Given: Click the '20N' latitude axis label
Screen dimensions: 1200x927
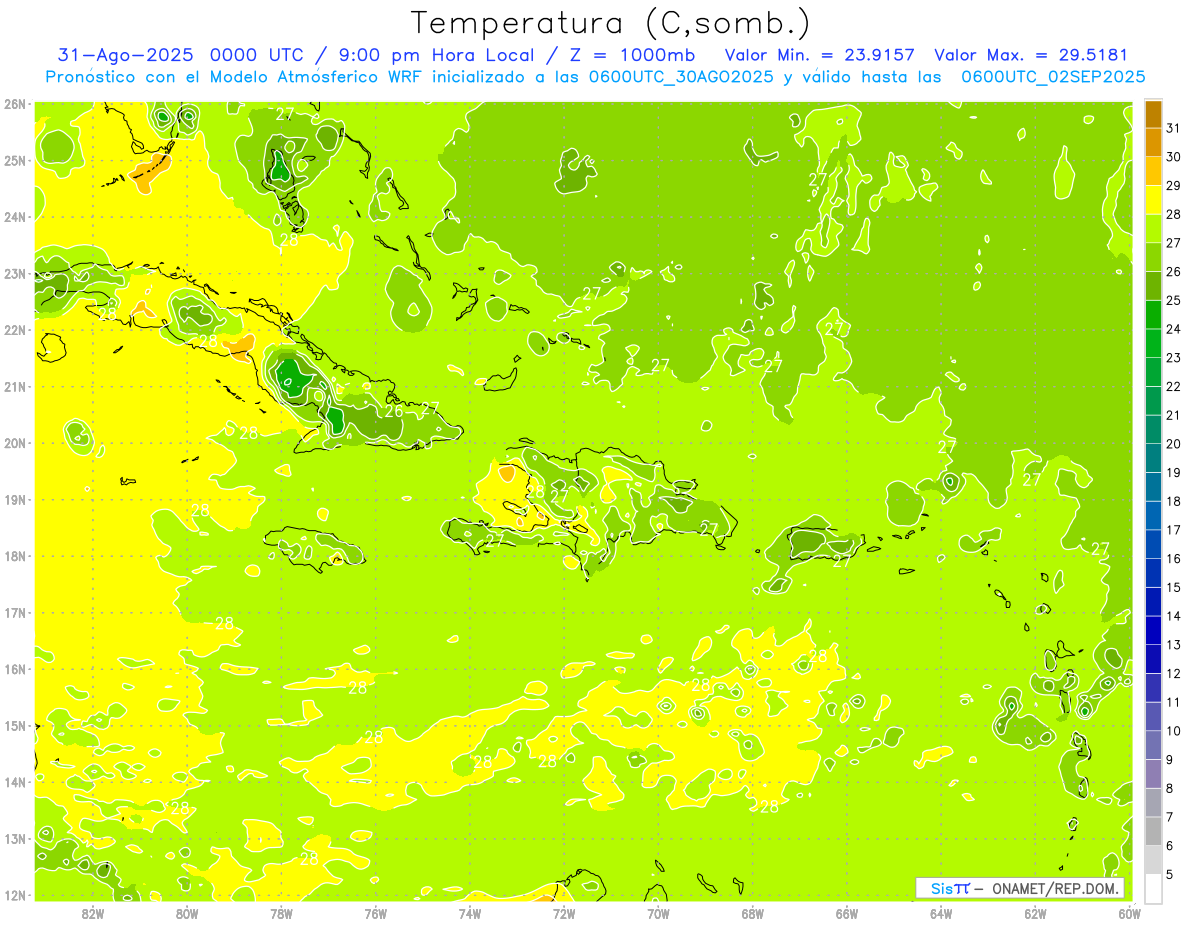Looking at the screenshot, I should pyautogui.click(x=14, y=443).
